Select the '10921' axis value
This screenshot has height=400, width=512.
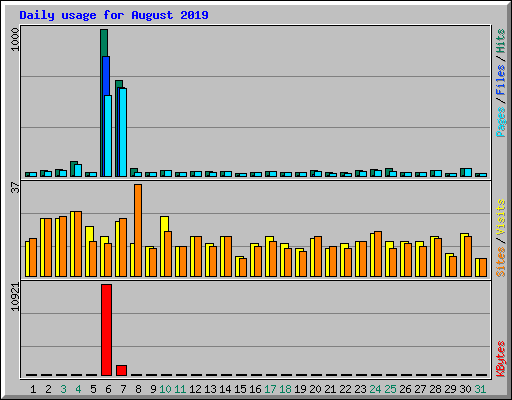point(15,297)
